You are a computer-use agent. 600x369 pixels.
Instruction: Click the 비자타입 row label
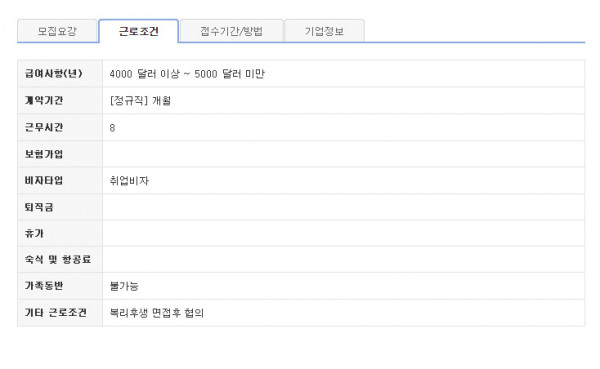pyautogui.click(x=44, y=180)
